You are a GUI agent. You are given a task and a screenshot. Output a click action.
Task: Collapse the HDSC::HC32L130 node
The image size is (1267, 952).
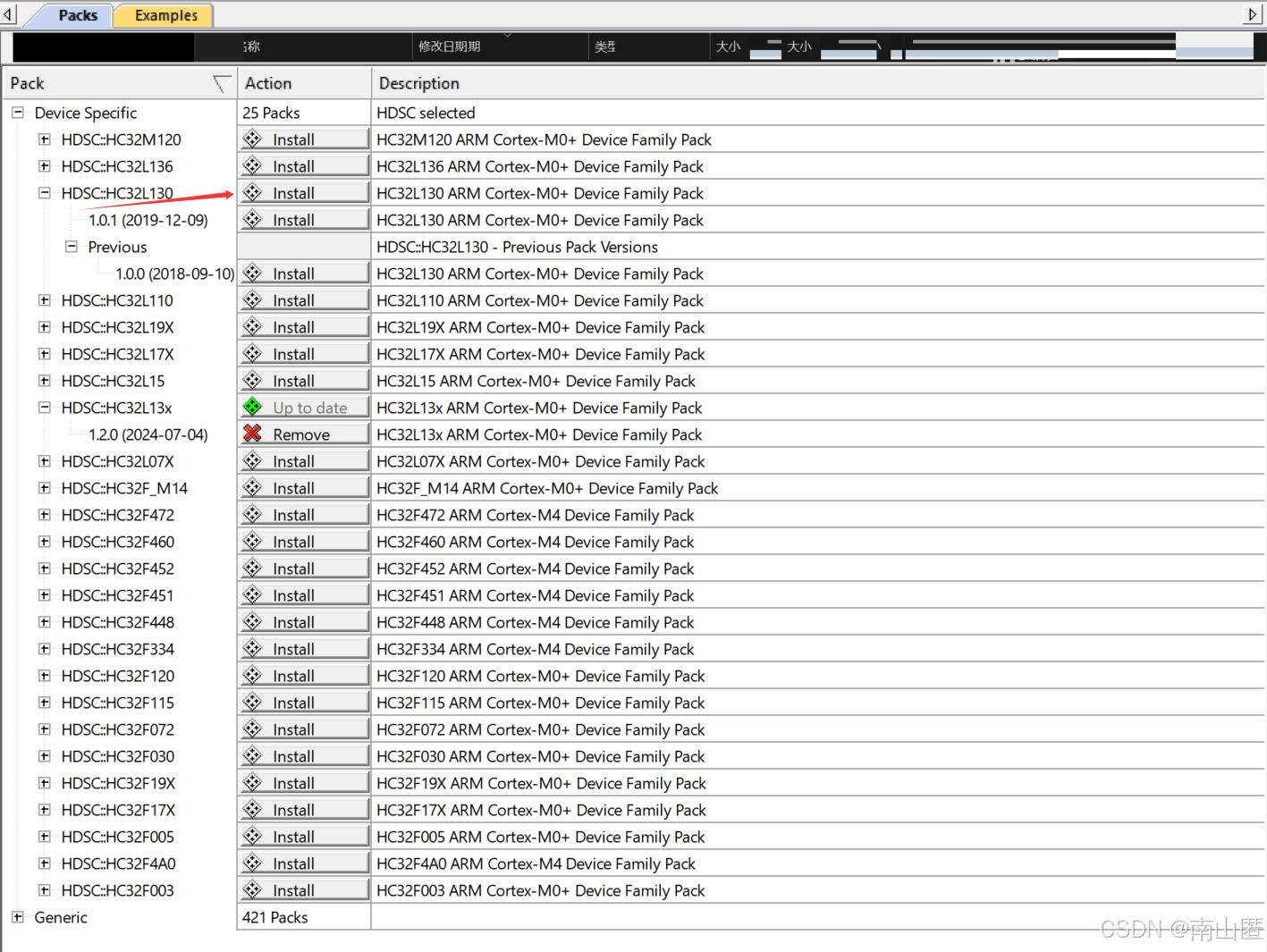click(x=44, y=193)
